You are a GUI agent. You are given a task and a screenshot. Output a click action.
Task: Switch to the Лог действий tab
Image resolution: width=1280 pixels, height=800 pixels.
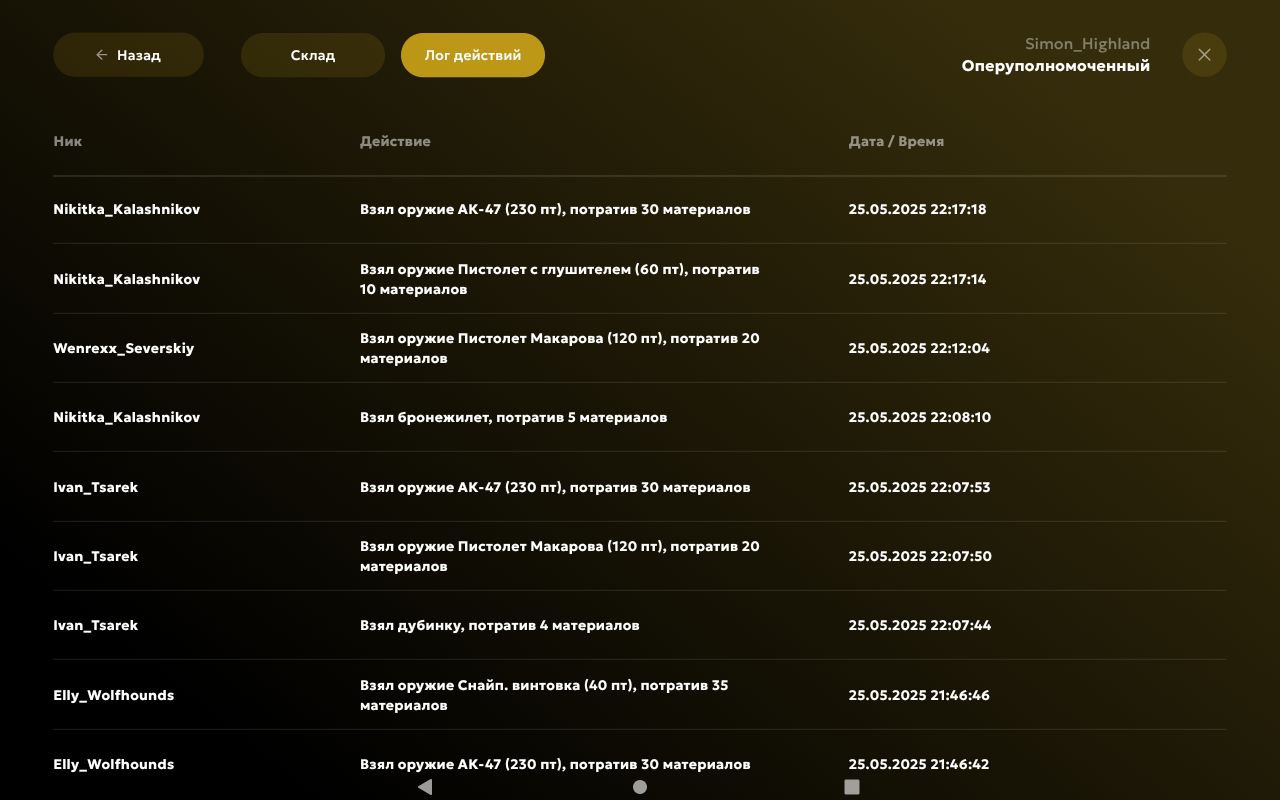point(473,55)
